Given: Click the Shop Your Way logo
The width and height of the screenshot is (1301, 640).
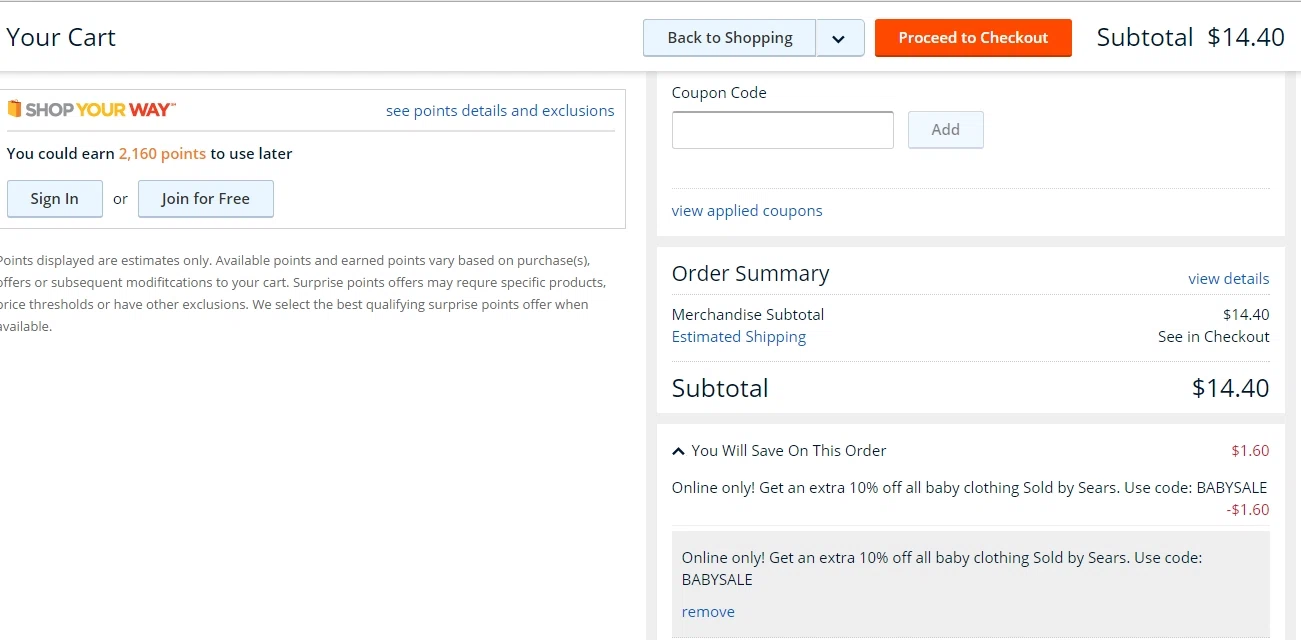Looking at the screenshot, I should click(91, 110).
